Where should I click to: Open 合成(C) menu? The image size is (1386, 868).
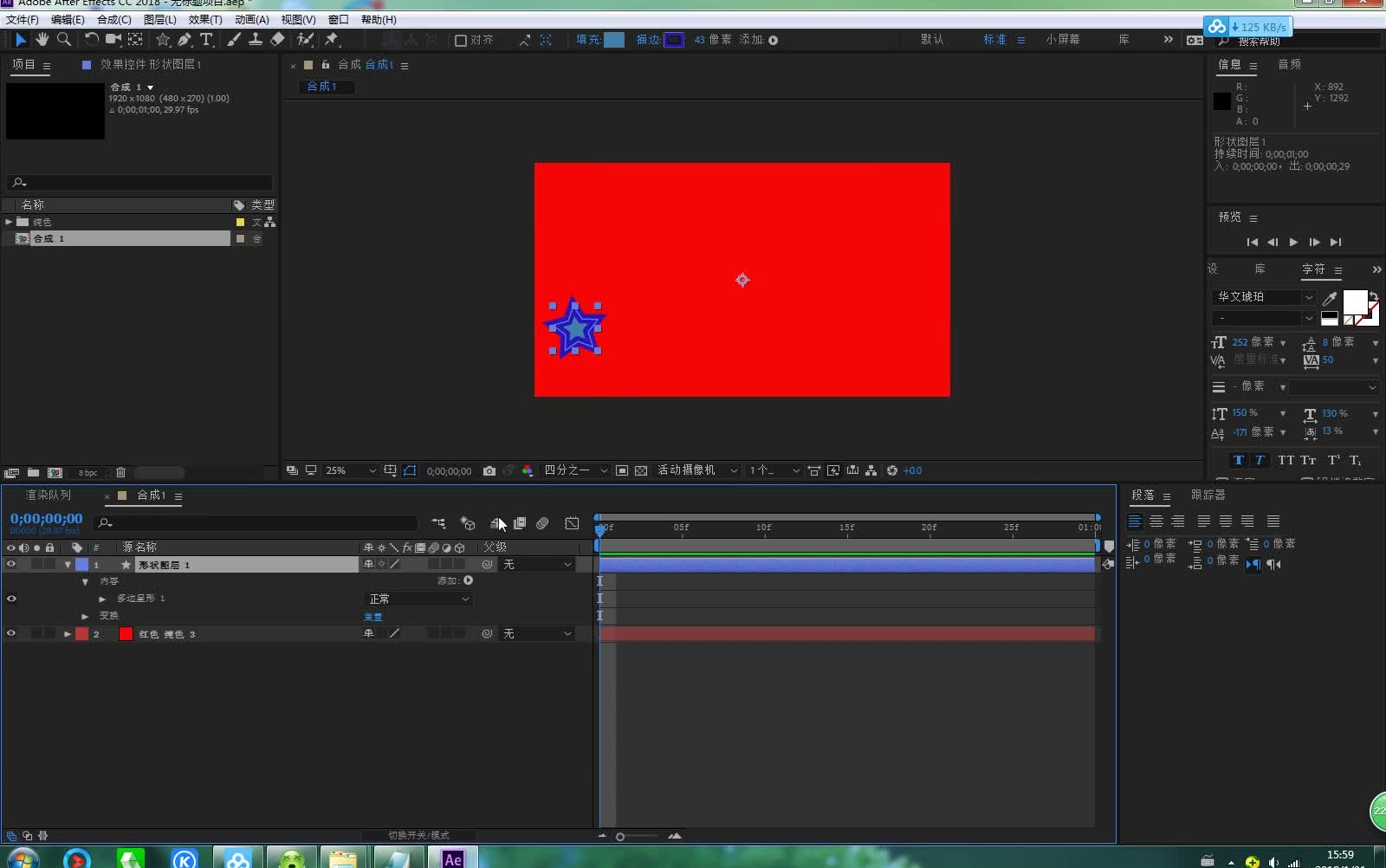click(x=113, y=19)
